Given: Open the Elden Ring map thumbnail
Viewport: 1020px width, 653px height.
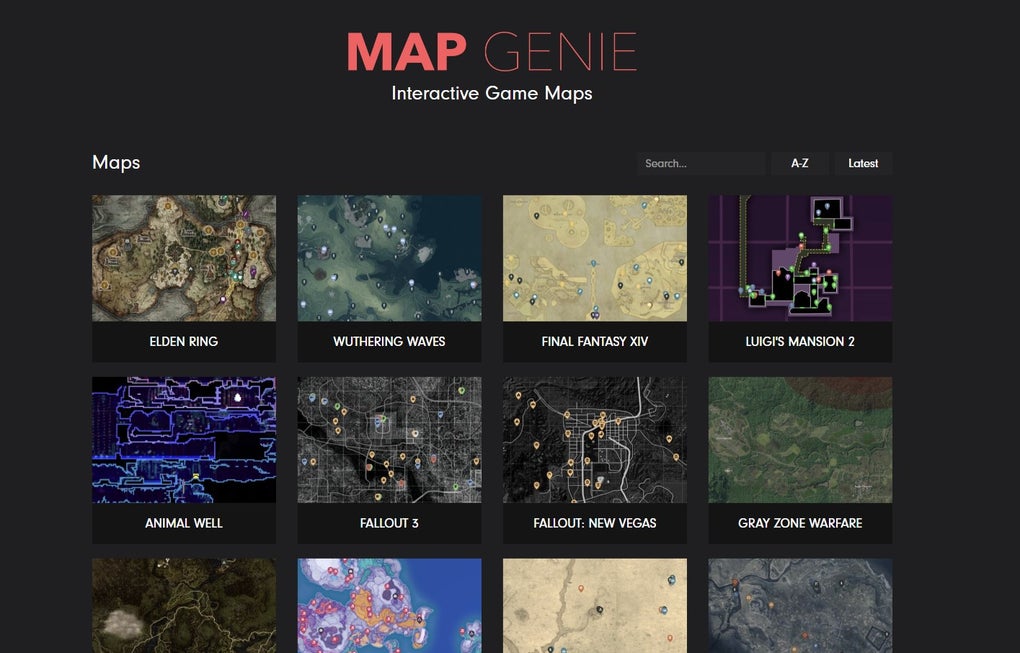Looking at the screenshot, I should click(x=184, y=258).
